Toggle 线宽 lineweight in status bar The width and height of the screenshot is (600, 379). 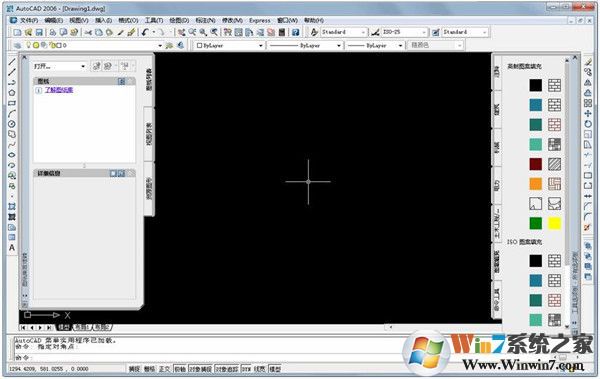pyautogui.click(x=259, y=369)
